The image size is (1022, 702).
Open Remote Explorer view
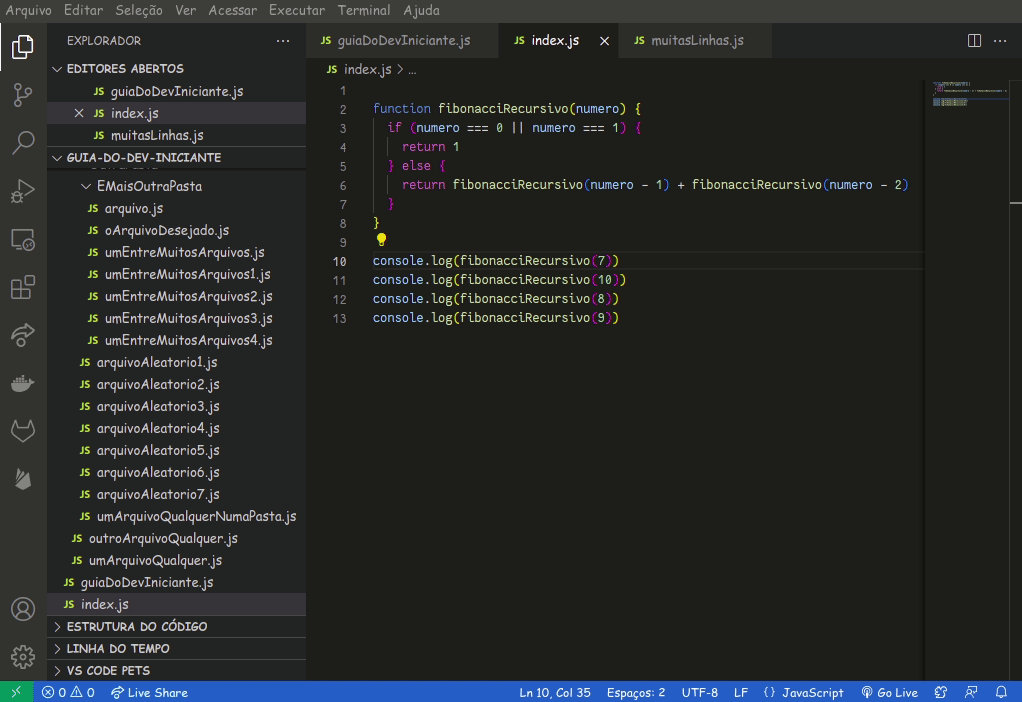pyautogui.click(x=22, y=240)
